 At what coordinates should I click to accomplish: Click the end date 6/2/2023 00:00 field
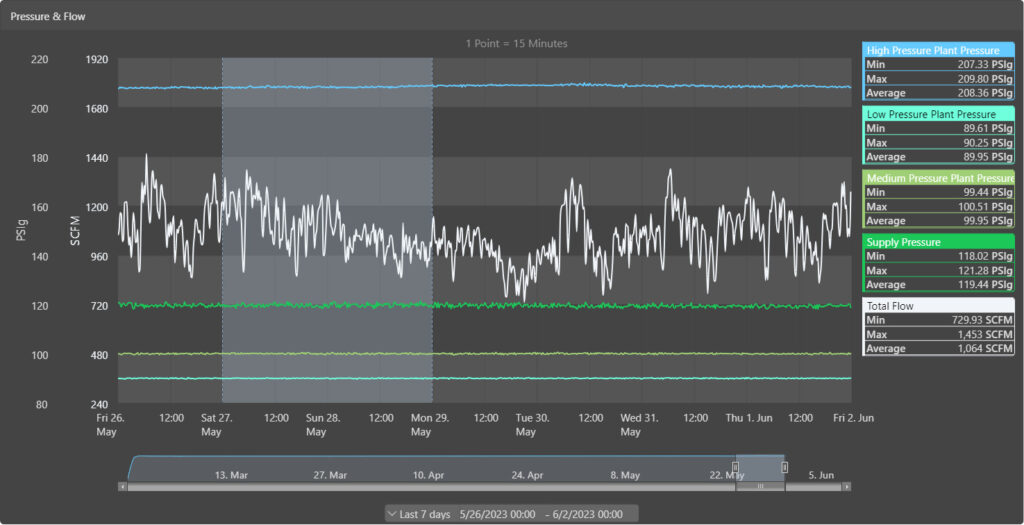[587, 514]
